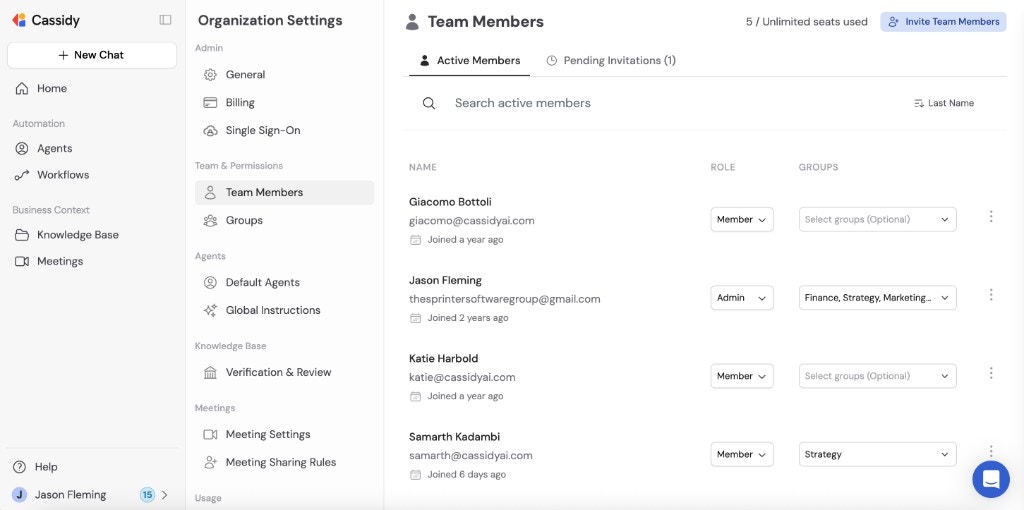Select Team Members in settings menu
This screenshot has width=1024, height=510.
coord(284,193)
